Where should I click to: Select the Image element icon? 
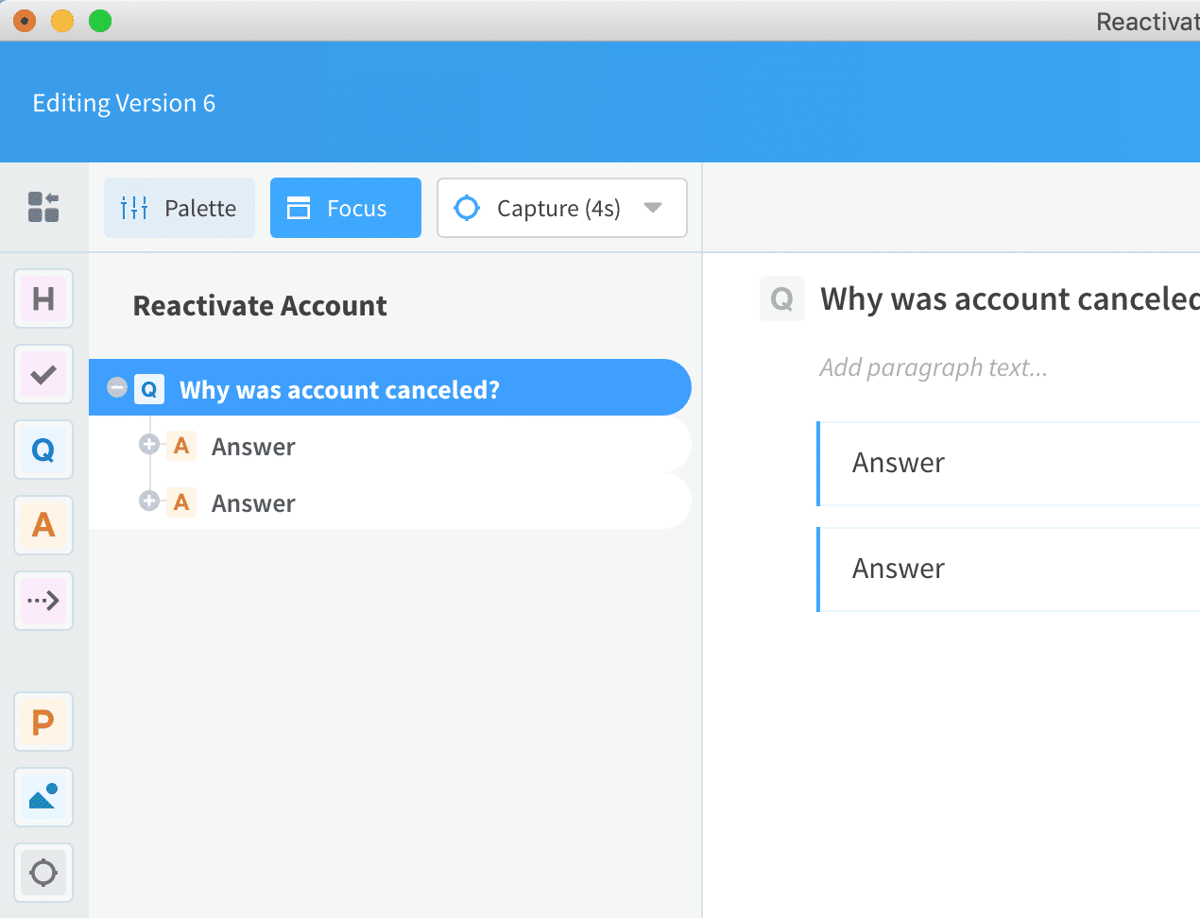coord(43,797)
